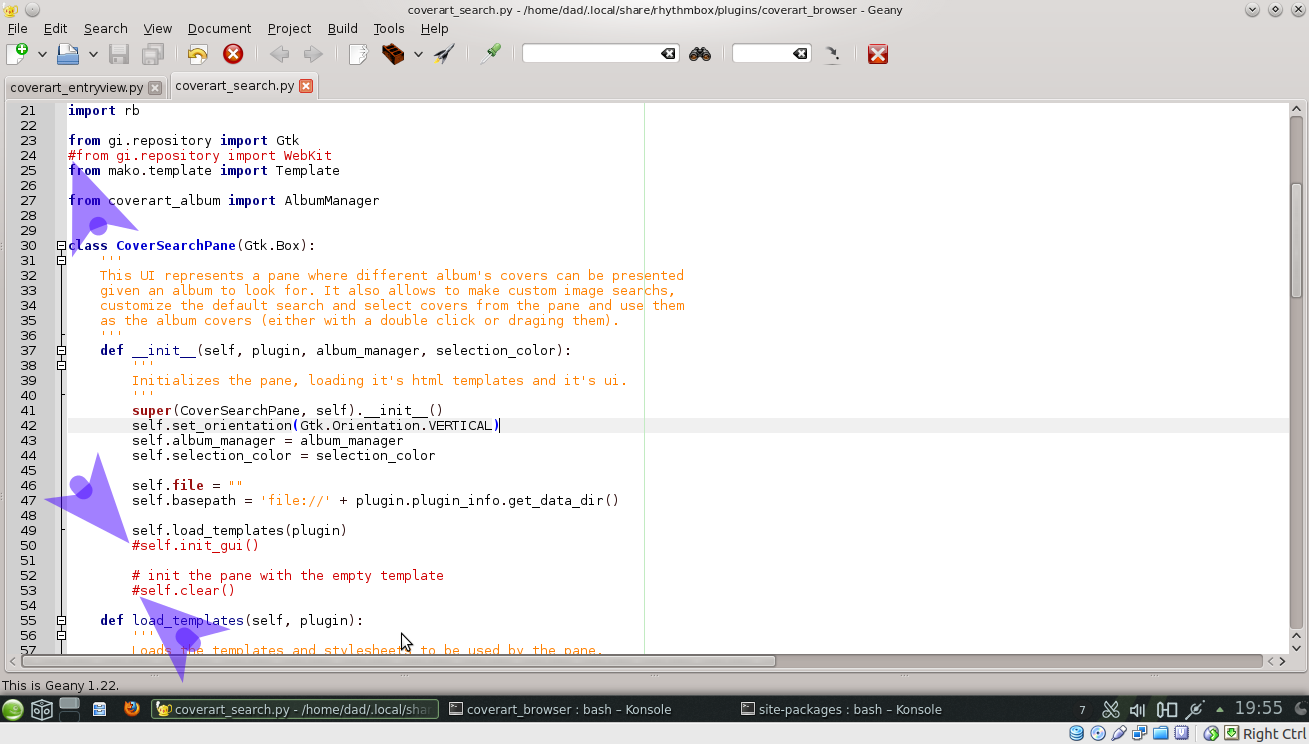Collapse the __init__ method fold at line 37
The width and height of the screenshot is (1309, 744).
point(61,350)
